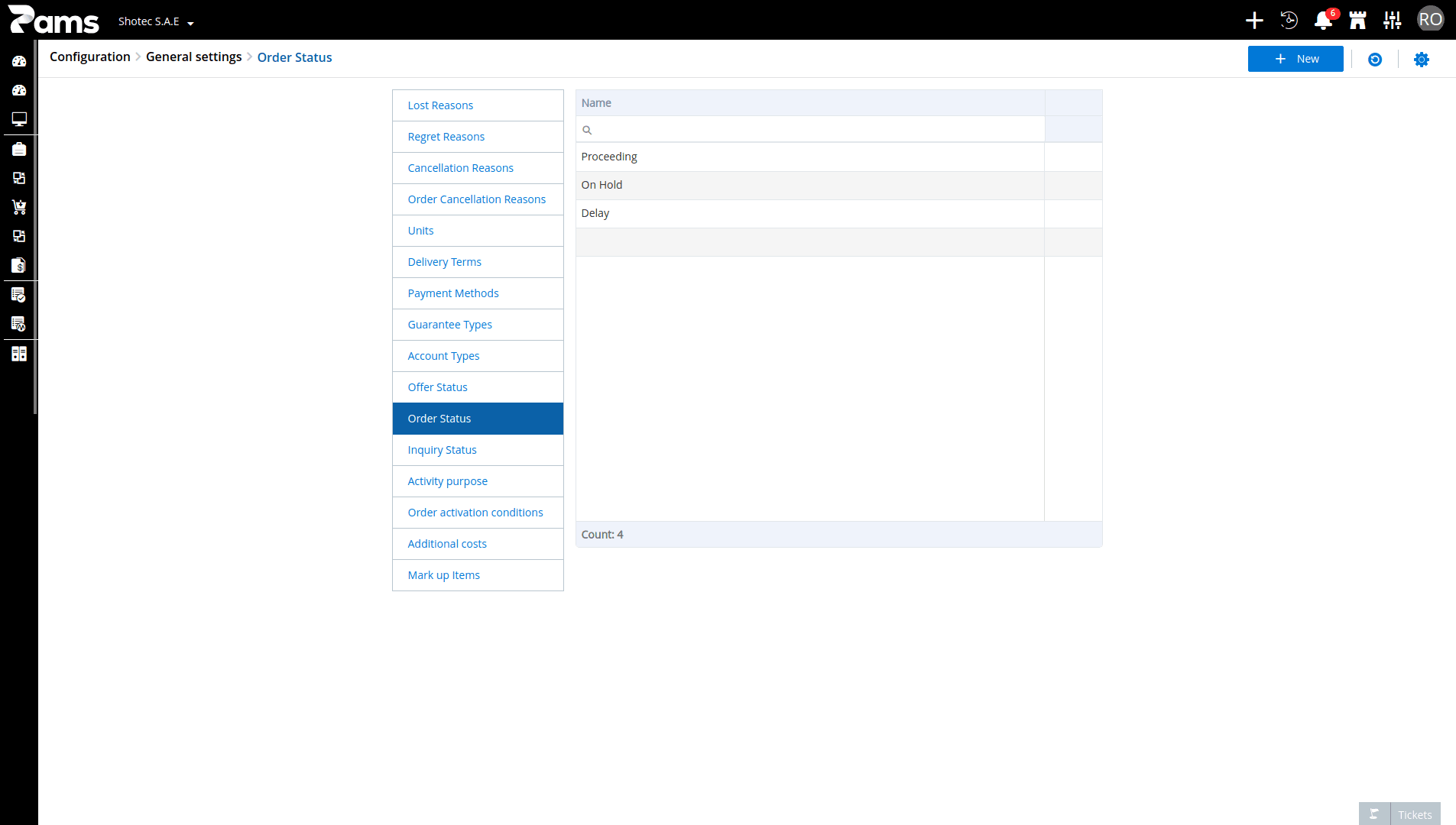
Task: Open notifications bell with 6 badge
Action: pyautogui.click(x=1325, y=20)
